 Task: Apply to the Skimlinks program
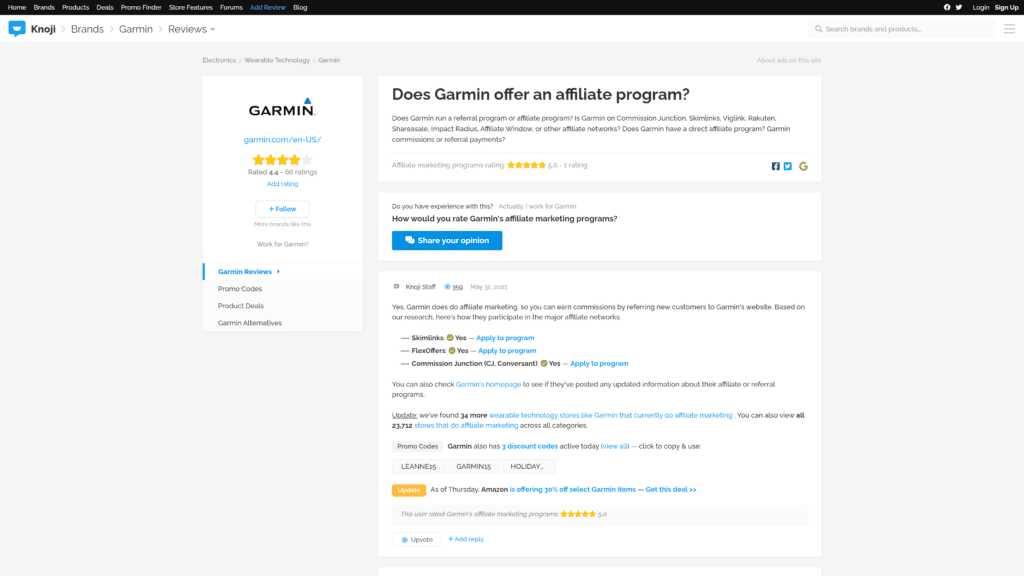tap(505, 338)
